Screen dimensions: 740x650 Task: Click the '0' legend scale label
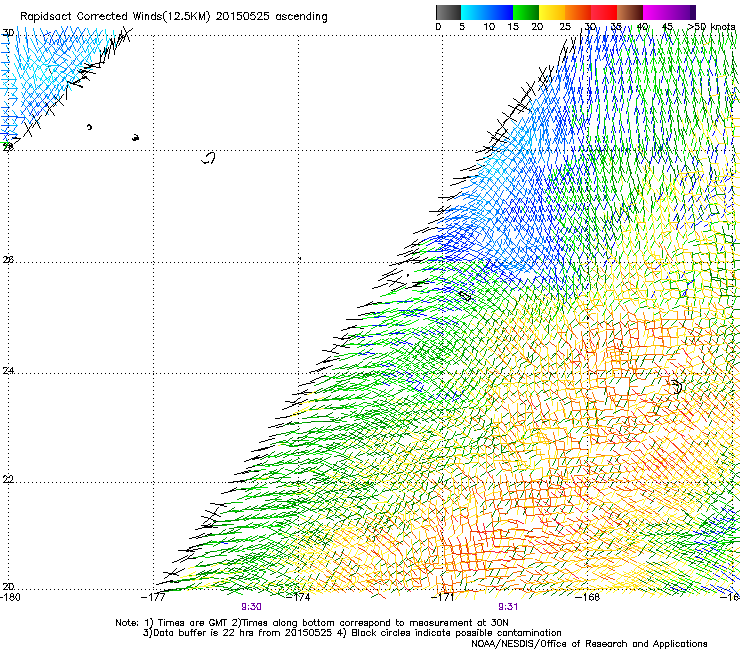[438, 26]
